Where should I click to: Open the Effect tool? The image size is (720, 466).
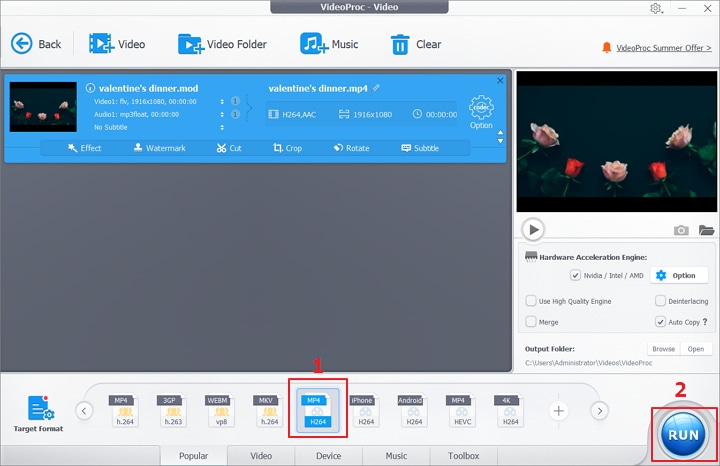coord(84,148)
